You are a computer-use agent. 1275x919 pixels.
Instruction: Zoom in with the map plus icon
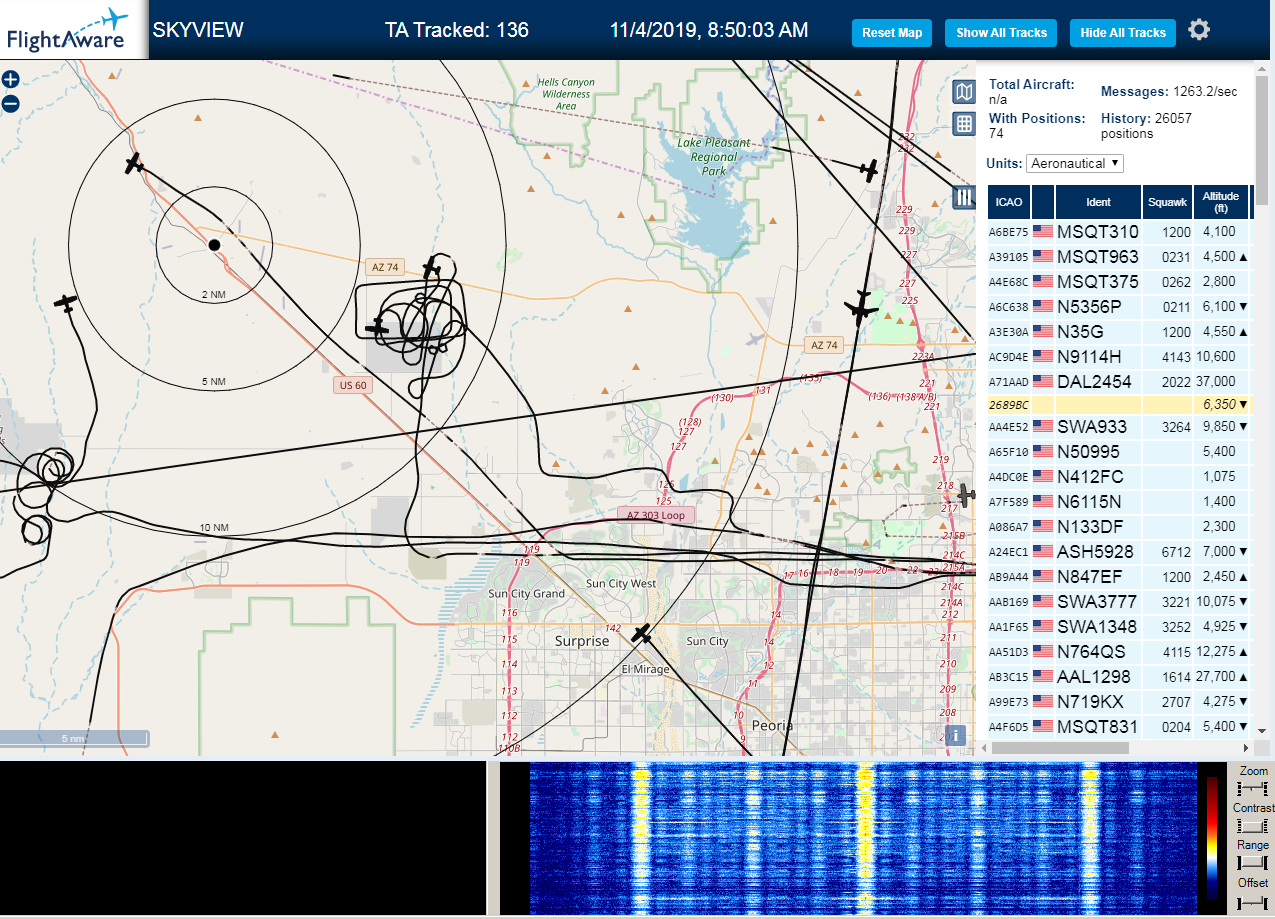(x=10, y=80)
